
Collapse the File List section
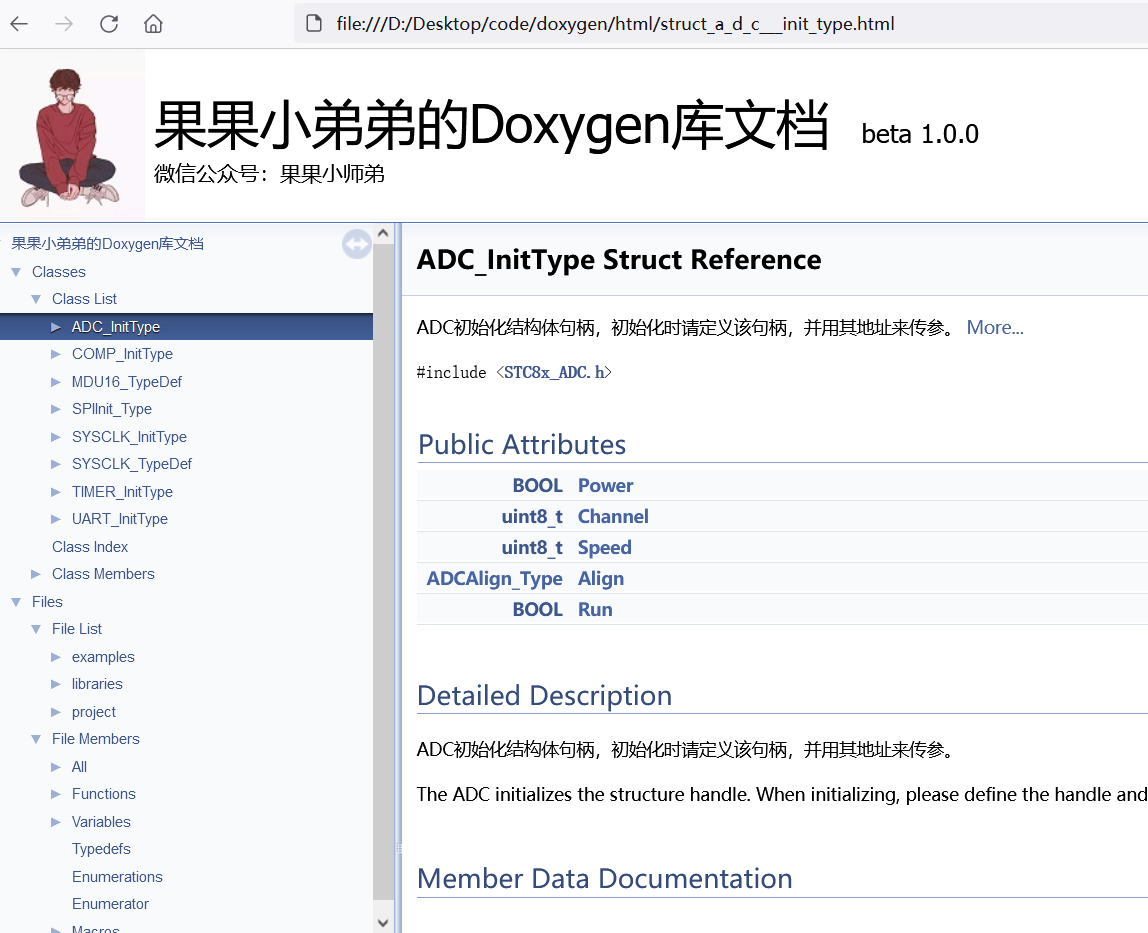37,628
